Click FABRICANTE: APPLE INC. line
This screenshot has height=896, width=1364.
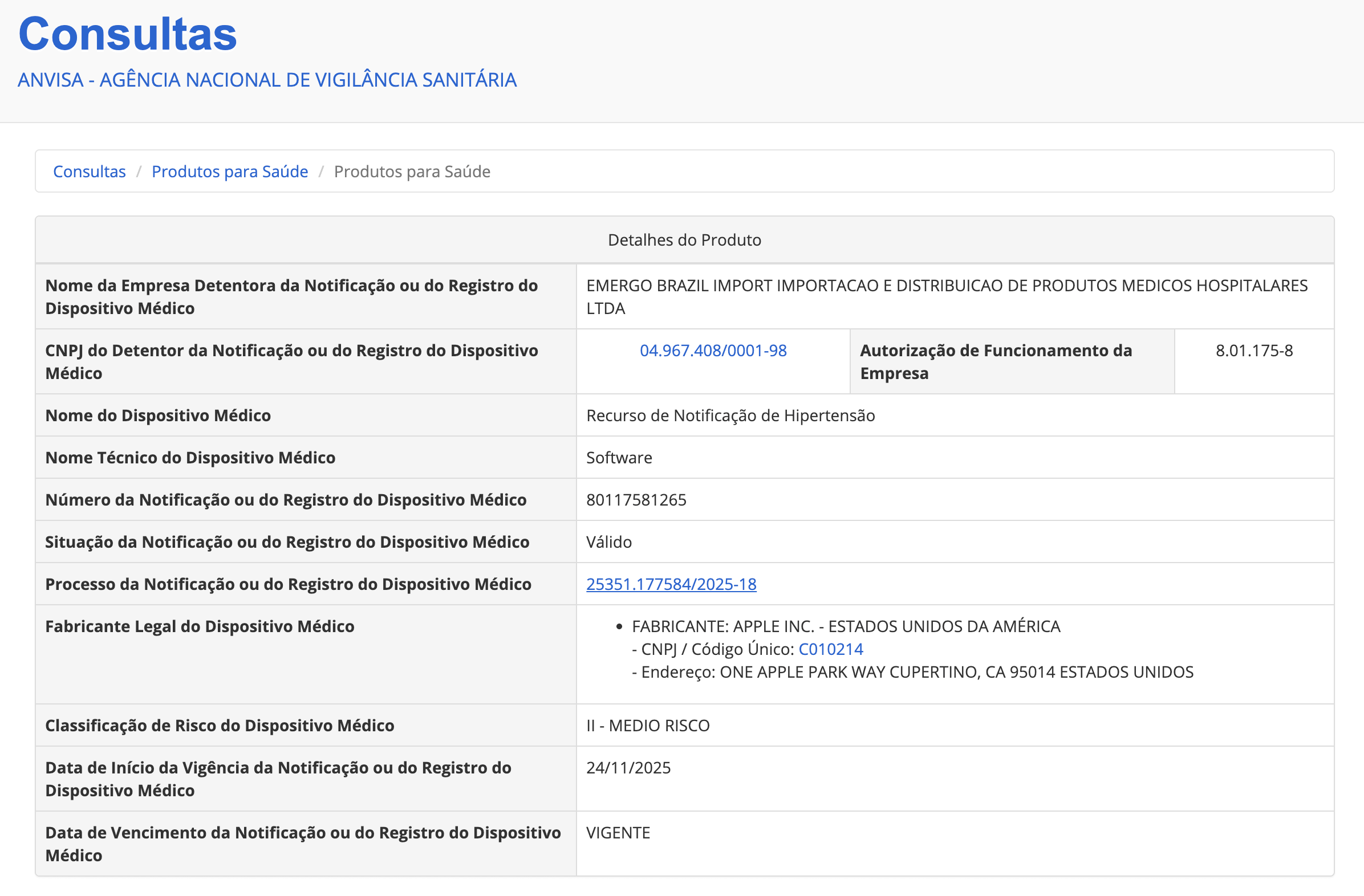tap(845, 626)
